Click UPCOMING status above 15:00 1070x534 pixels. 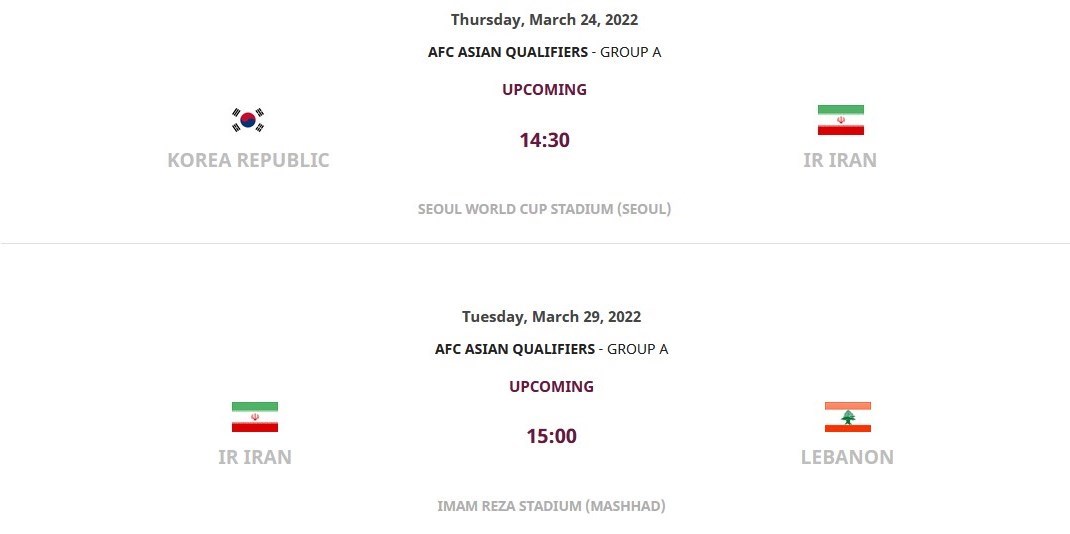click(x=551, y=387)
